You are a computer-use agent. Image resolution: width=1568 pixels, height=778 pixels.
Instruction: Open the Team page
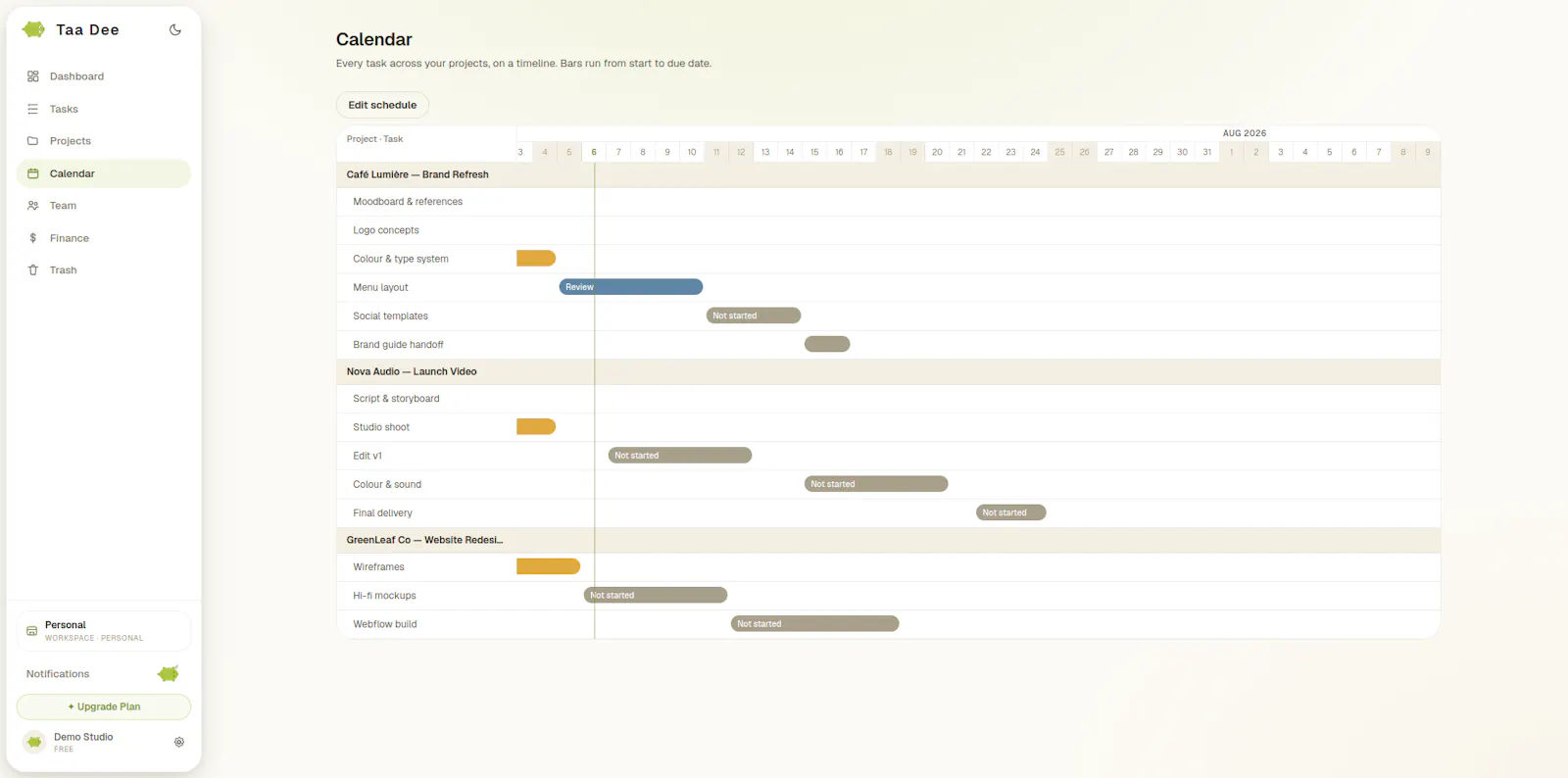pos(103,206)
